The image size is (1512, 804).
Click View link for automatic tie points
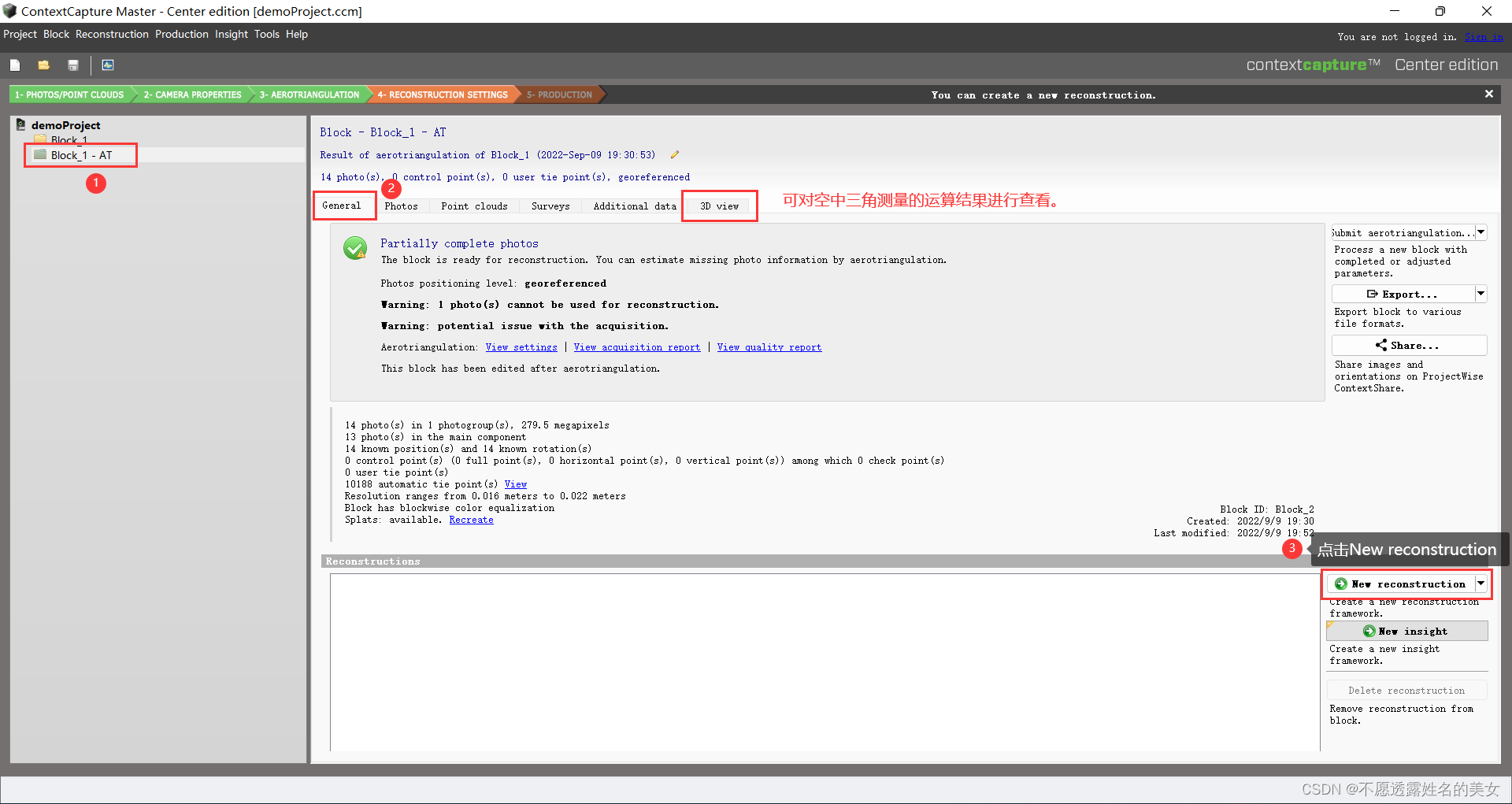[x=516, y=484]
